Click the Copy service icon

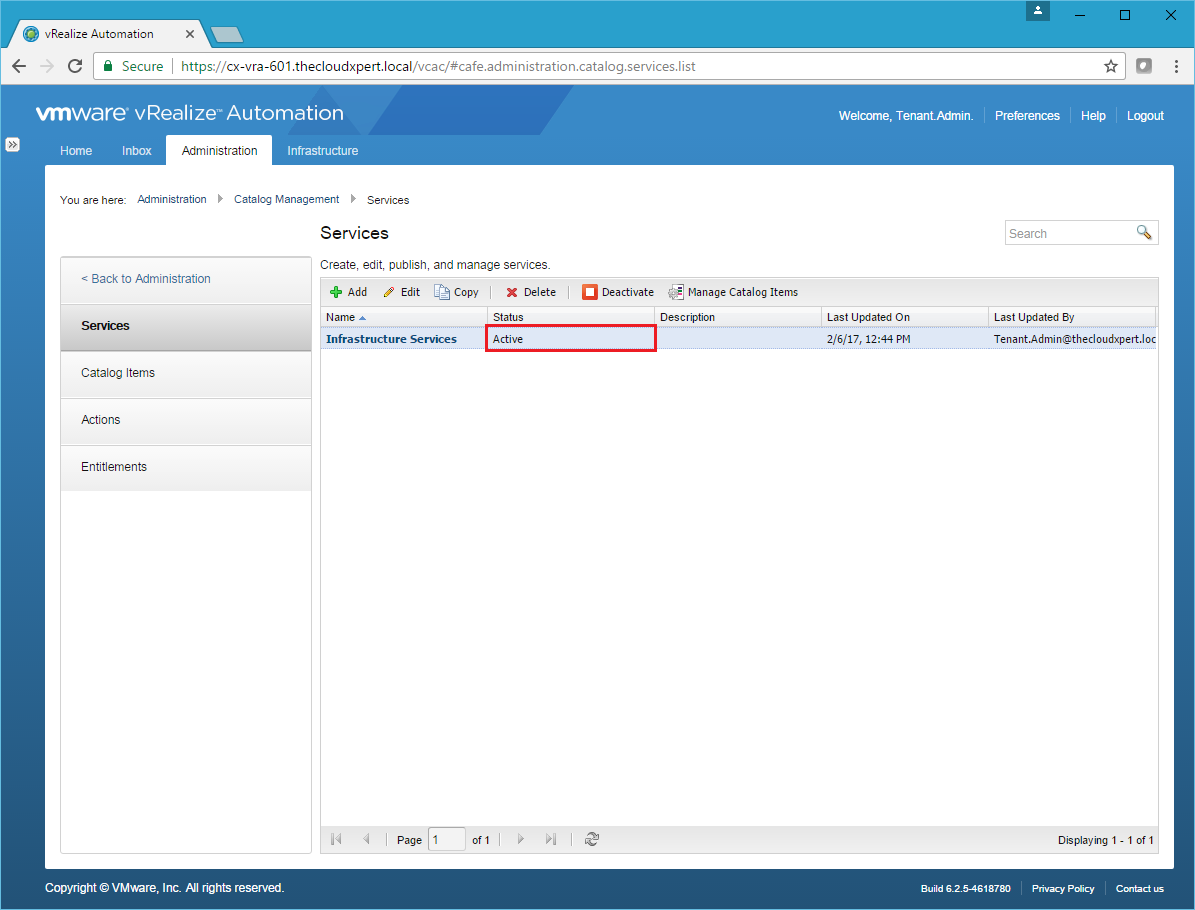442,292
